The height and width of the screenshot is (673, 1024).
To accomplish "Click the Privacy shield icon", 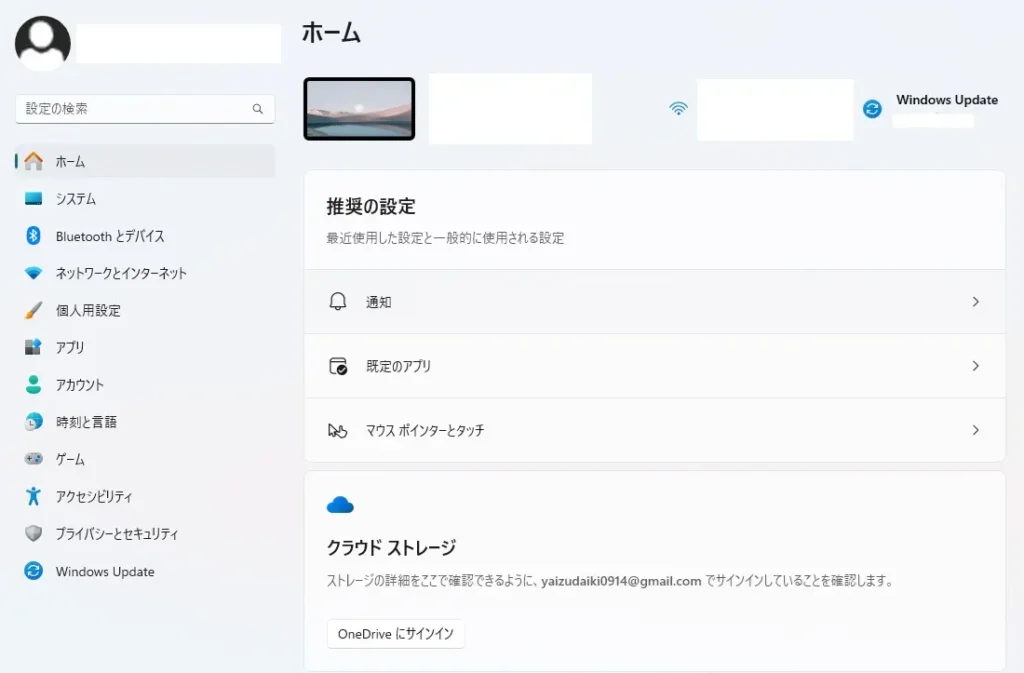I will (33, 533).
